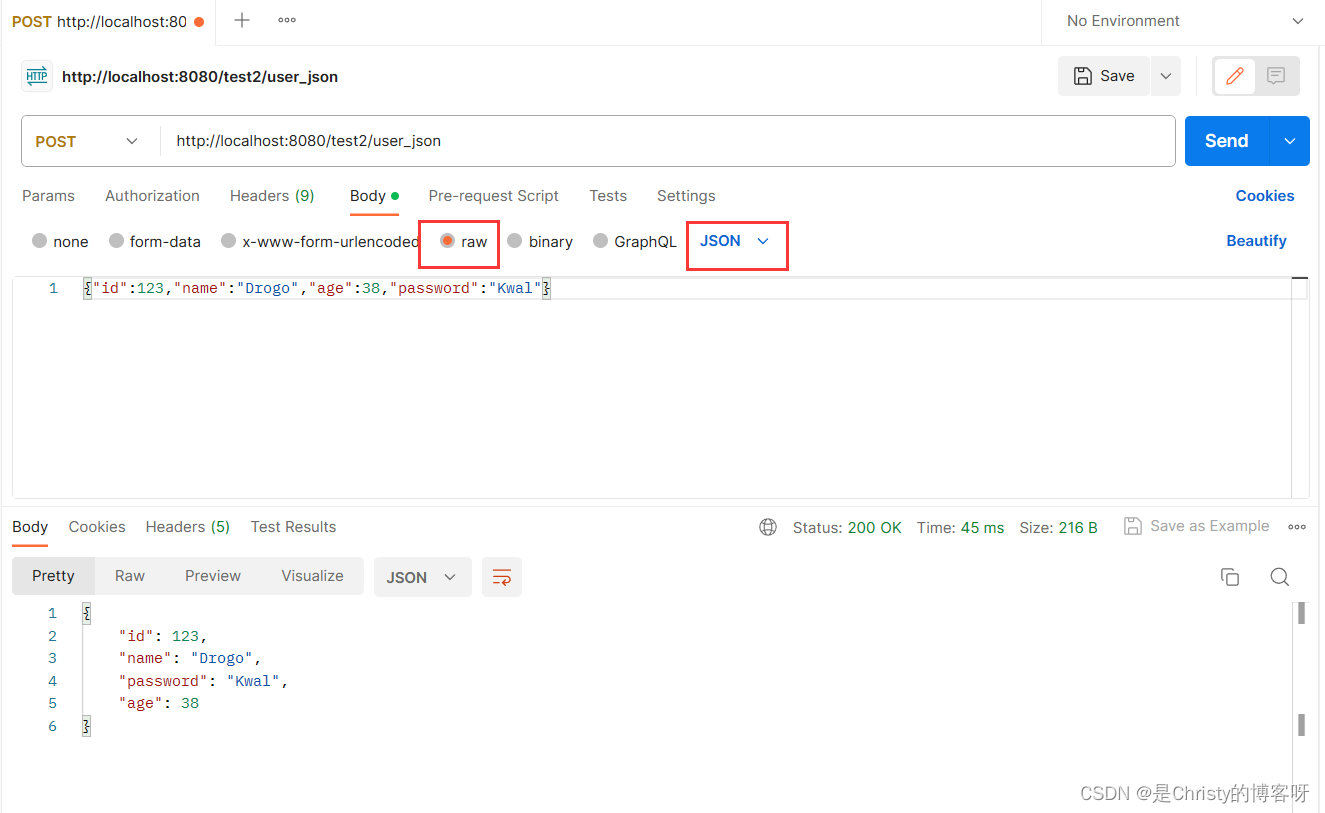Viewport: 1325px width, 813px height.
Task: Click response line "id": 123
Action: (x=163, y=636)
